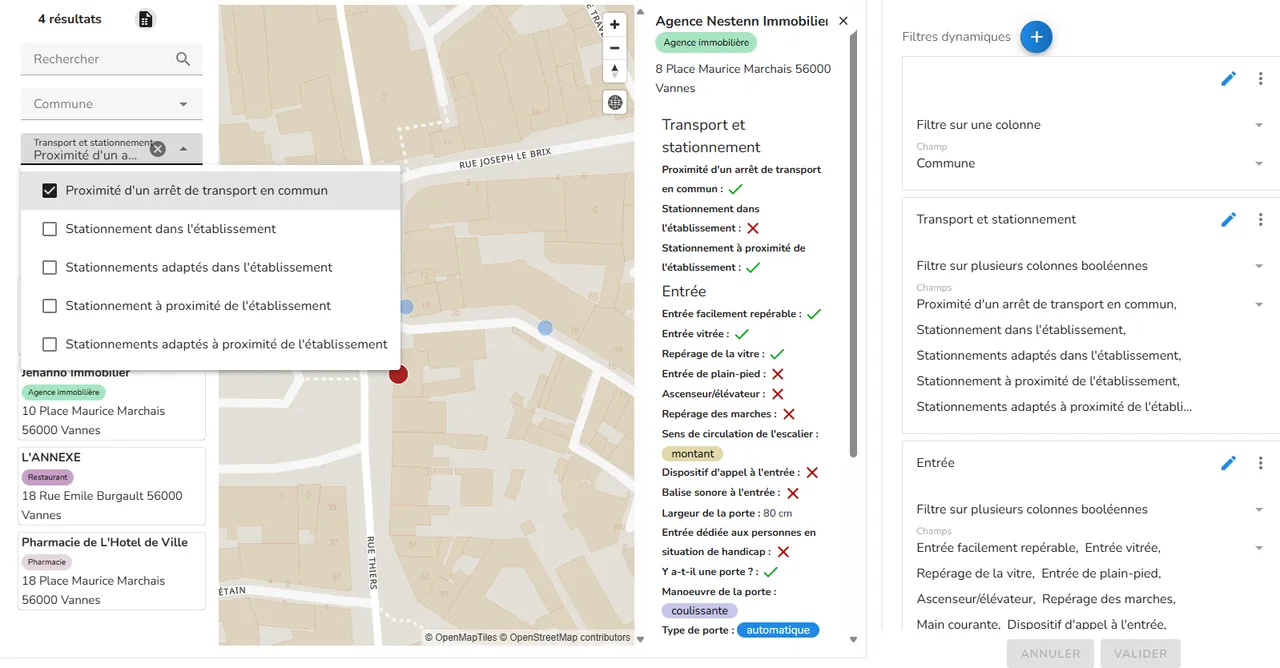Clear the Transport et stationnement selection

tap(158, 149)
